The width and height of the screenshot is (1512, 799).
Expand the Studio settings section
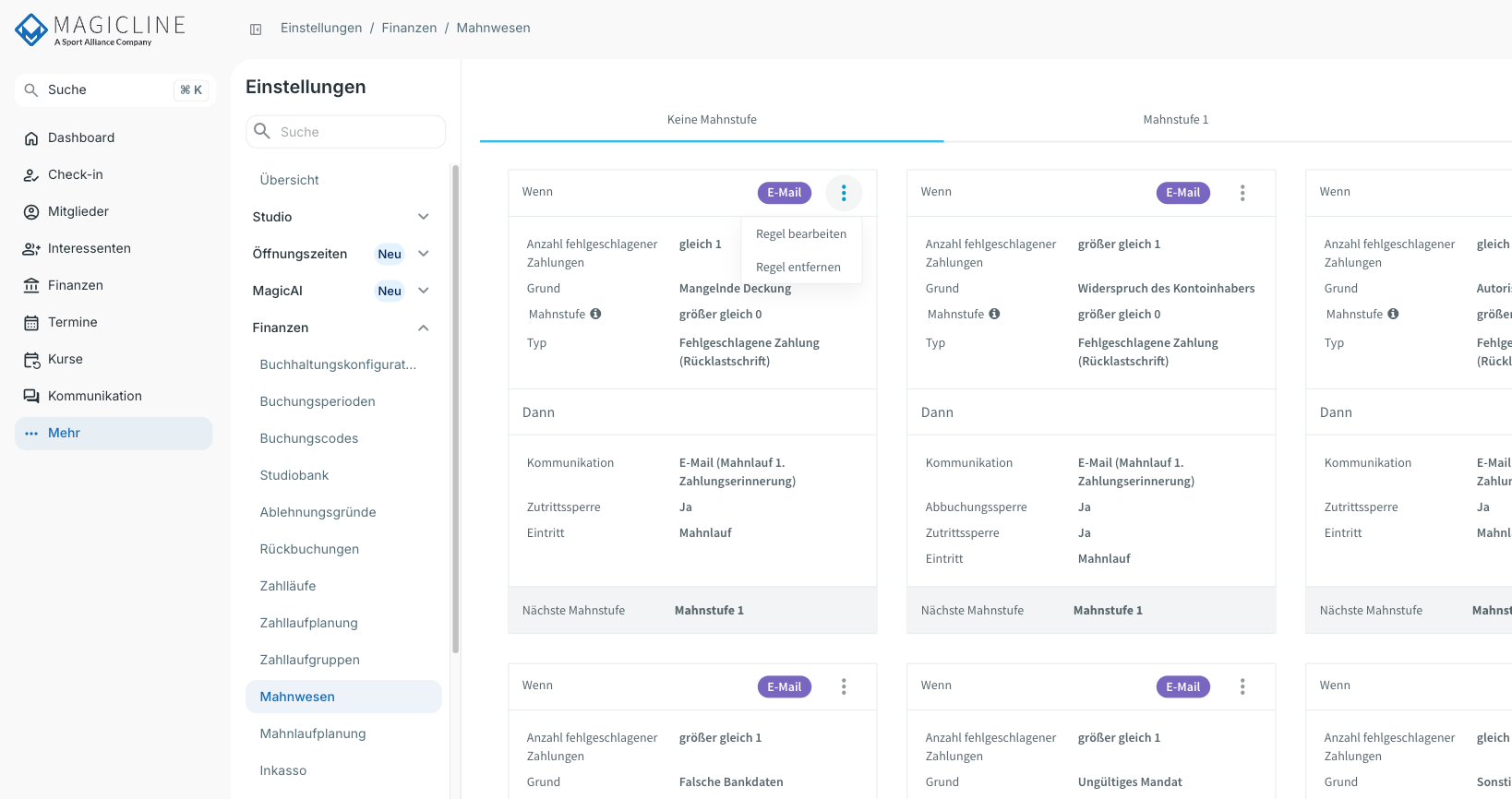pyautogui.click(x=424, y=217)
